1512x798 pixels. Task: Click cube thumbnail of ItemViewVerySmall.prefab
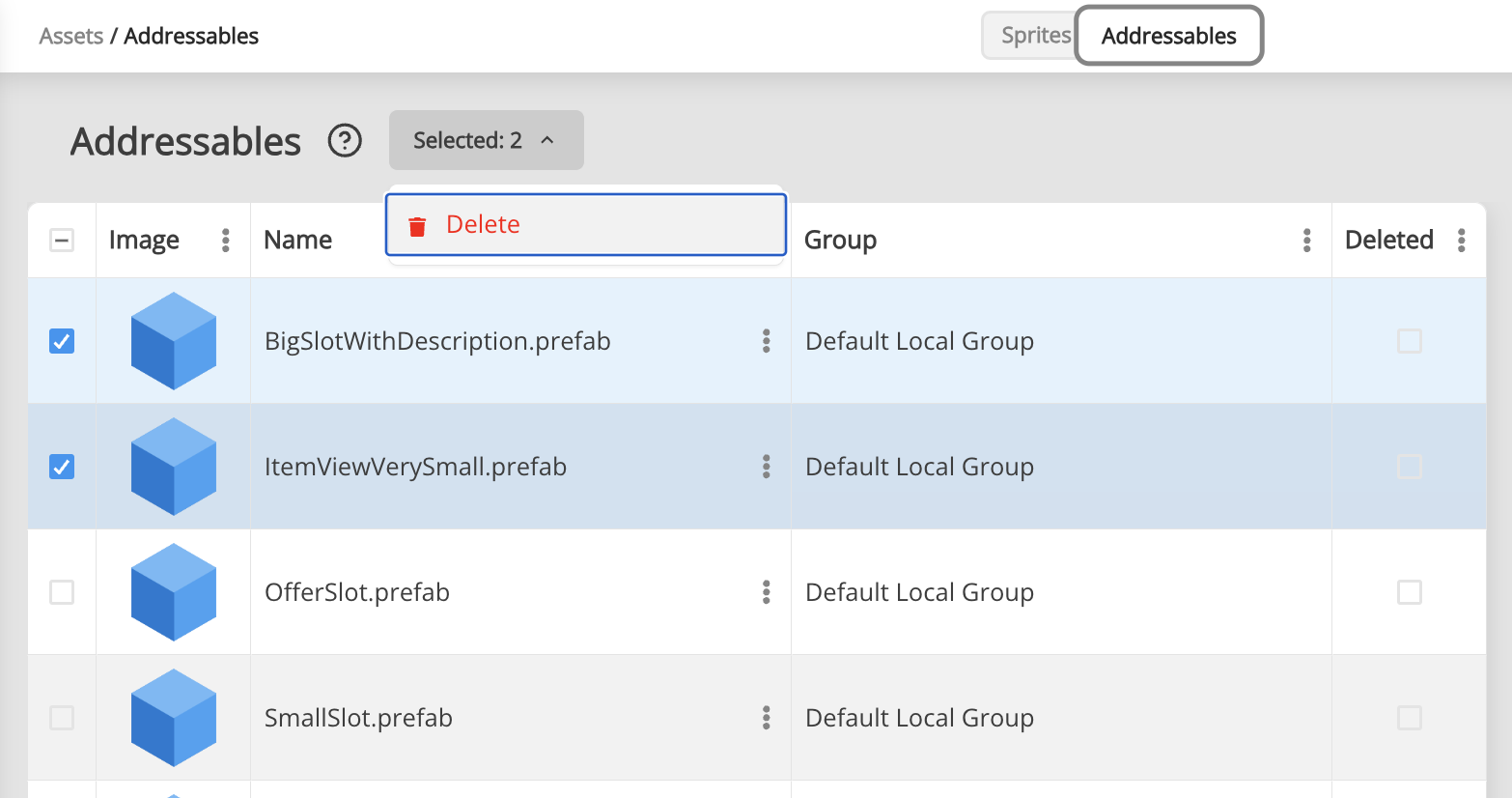[174, 467]
